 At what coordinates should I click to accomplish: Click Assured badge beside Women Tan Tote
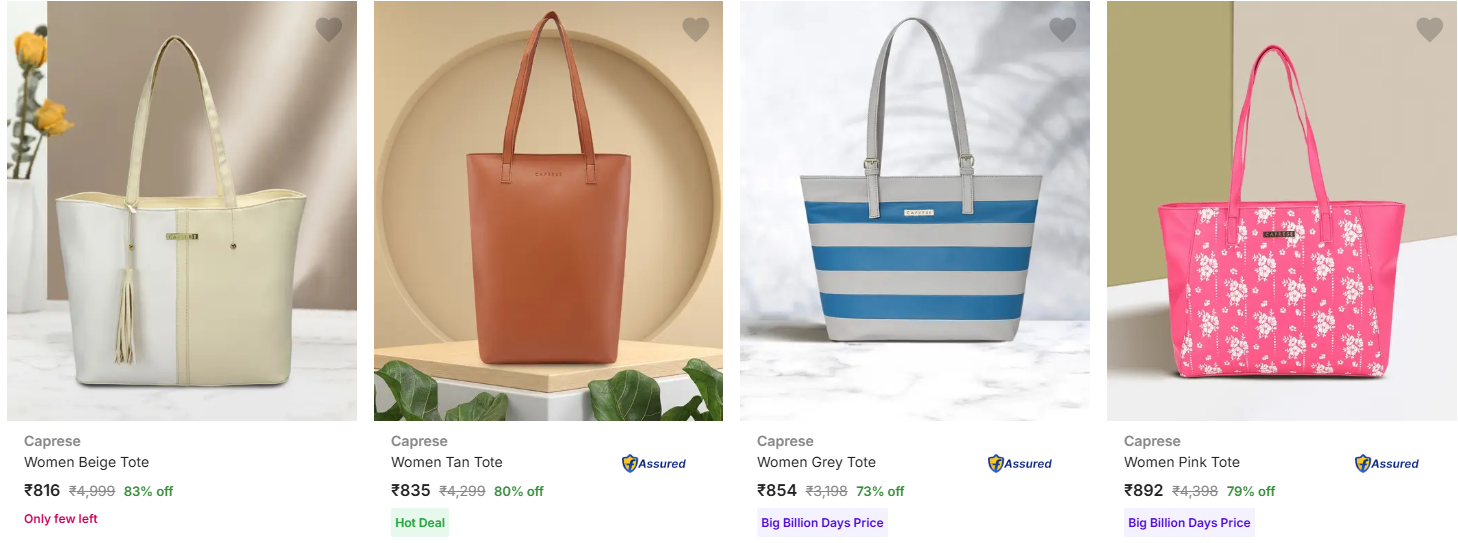654,463
